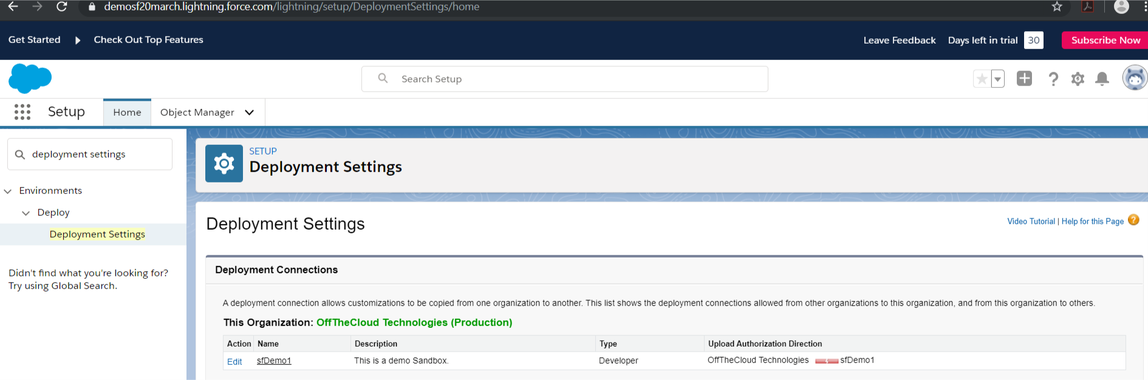
Task: Click Get Started in the trial banner
Action: click(34, 40)
